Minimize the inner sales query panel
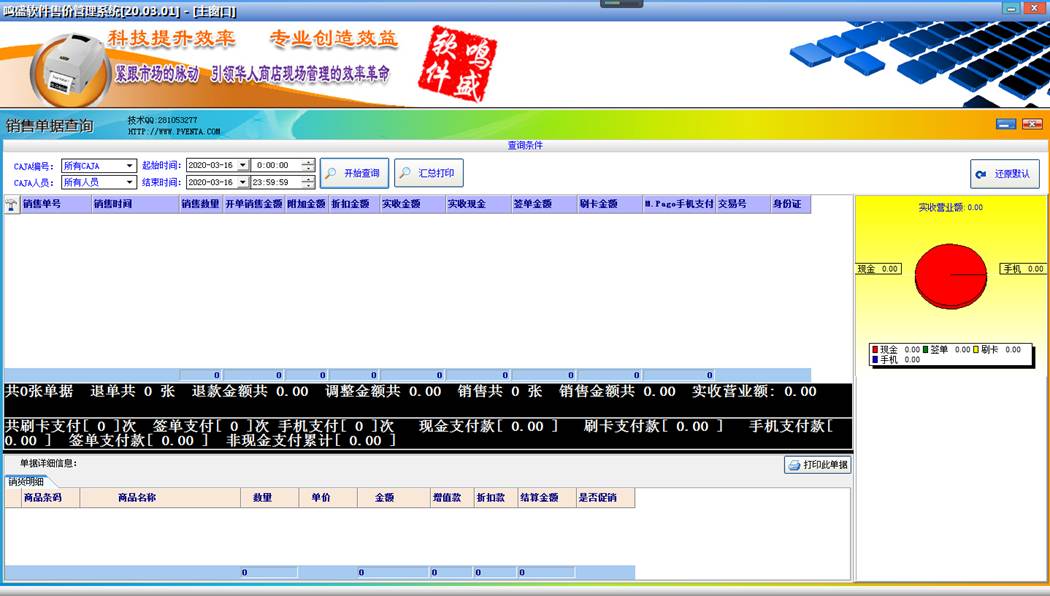This screenshot has height=596, width=1050. (1005, 124)
